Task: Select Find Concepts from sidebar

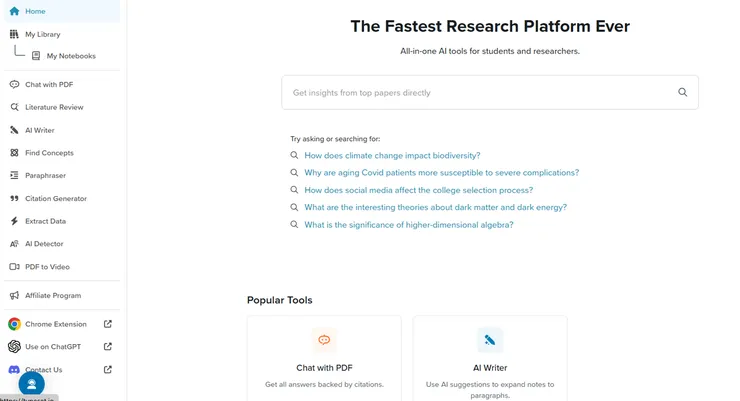Action: pos(49,153)
